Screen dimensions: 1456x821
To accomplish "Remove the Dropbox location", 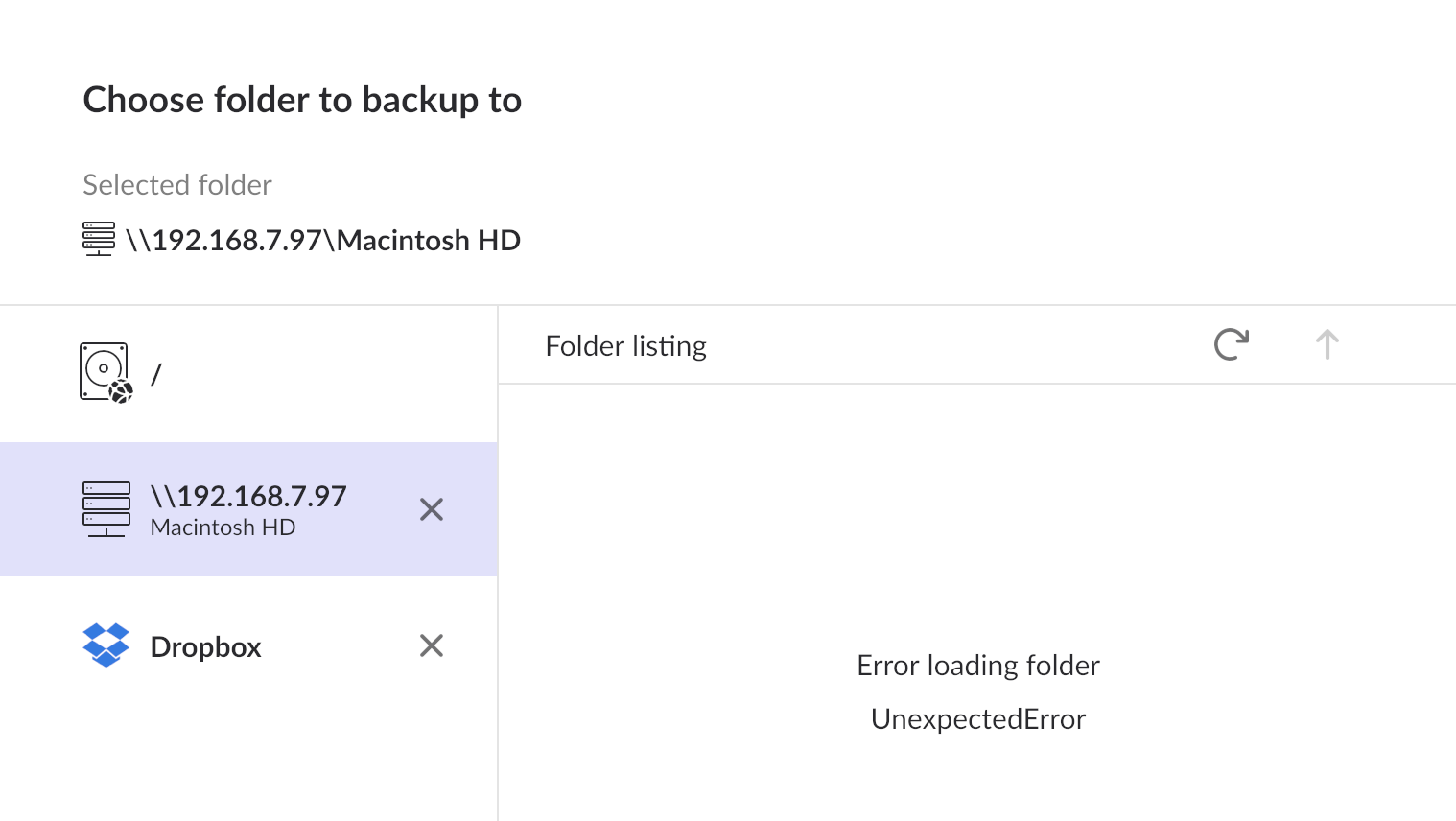I will point(432,645).
